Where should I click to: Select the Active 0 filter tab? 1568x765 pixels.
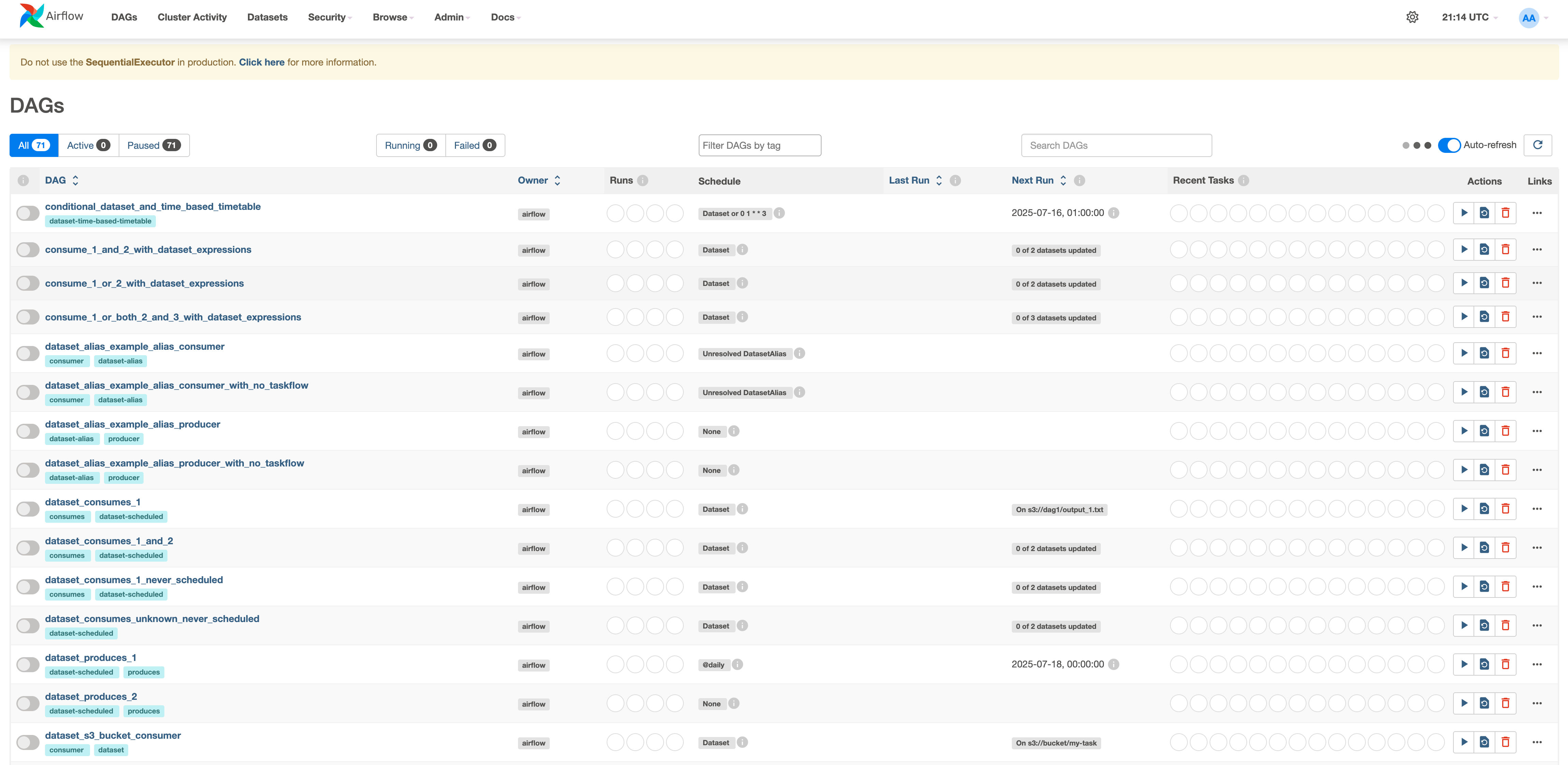point(88,145)
